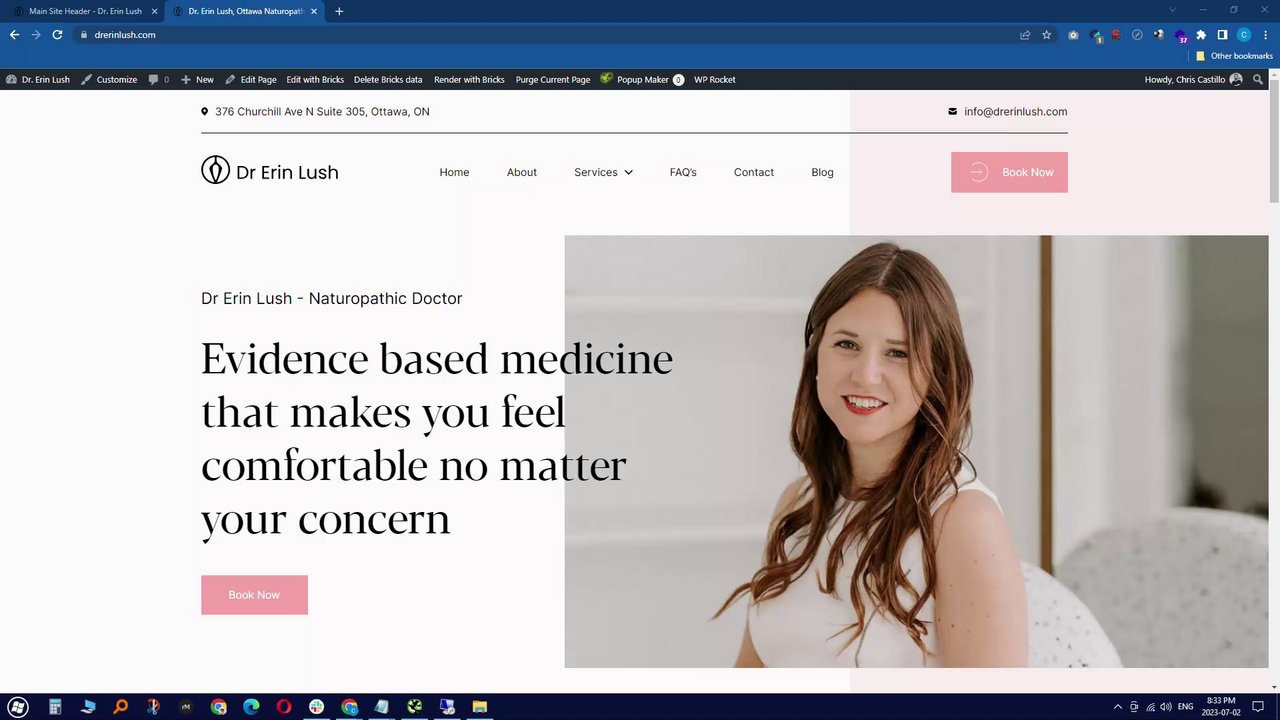This screenshot has height=720, width=1280.
Task: Close the Dr. Erin Lush, Ottawa Naturopath tab
Action: tap(314, 11)
